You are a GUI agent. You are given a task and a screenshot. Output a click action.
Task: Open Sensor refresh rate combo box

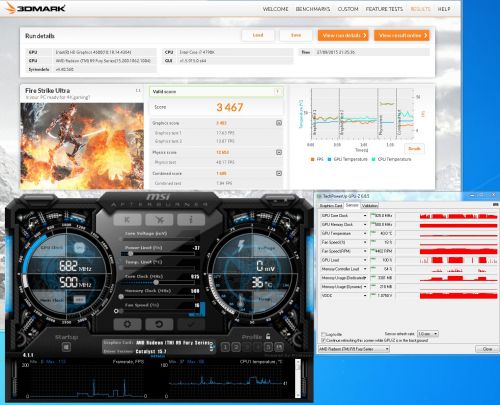click(428, 334)
